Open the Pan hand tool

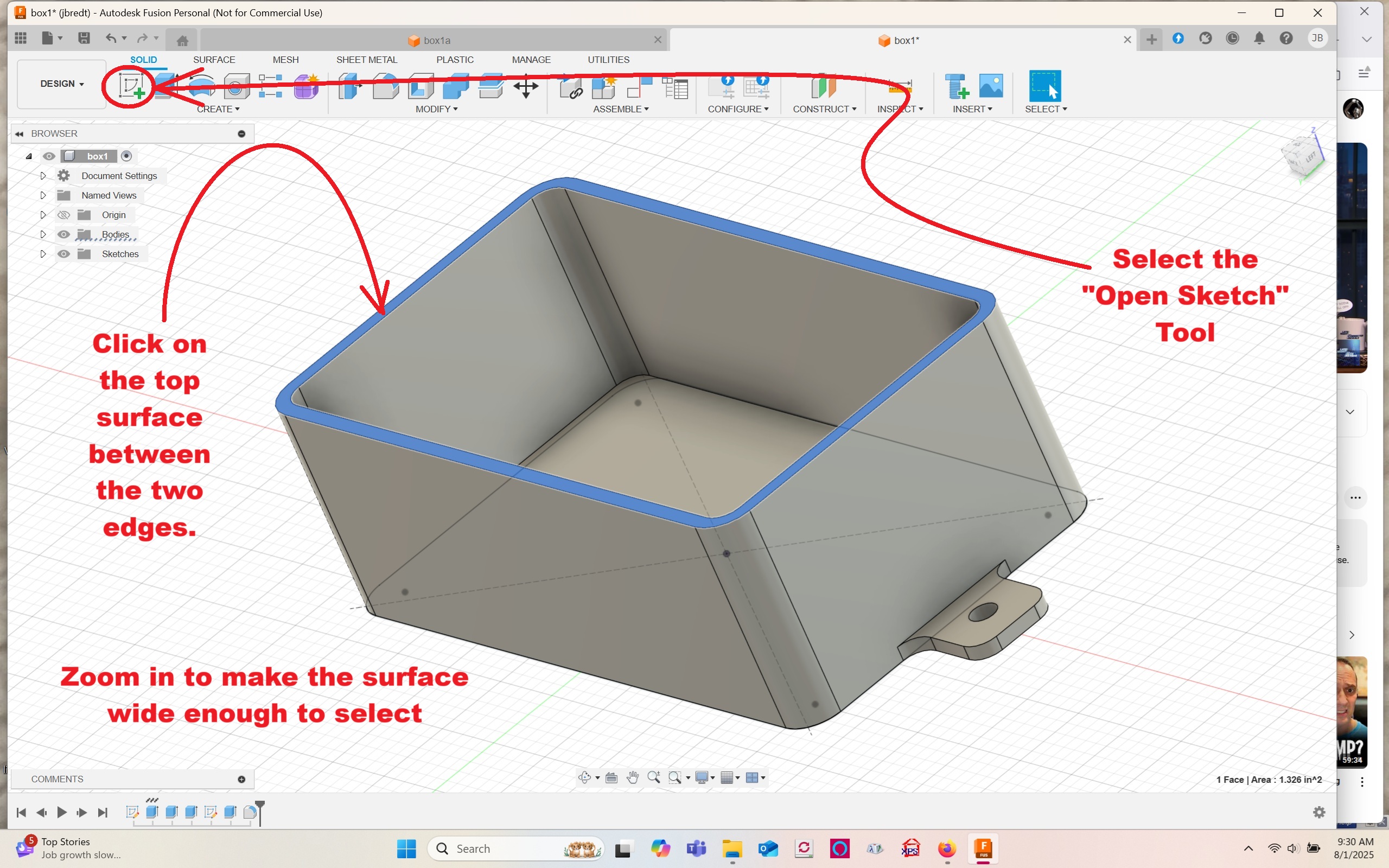pos(633,777)
